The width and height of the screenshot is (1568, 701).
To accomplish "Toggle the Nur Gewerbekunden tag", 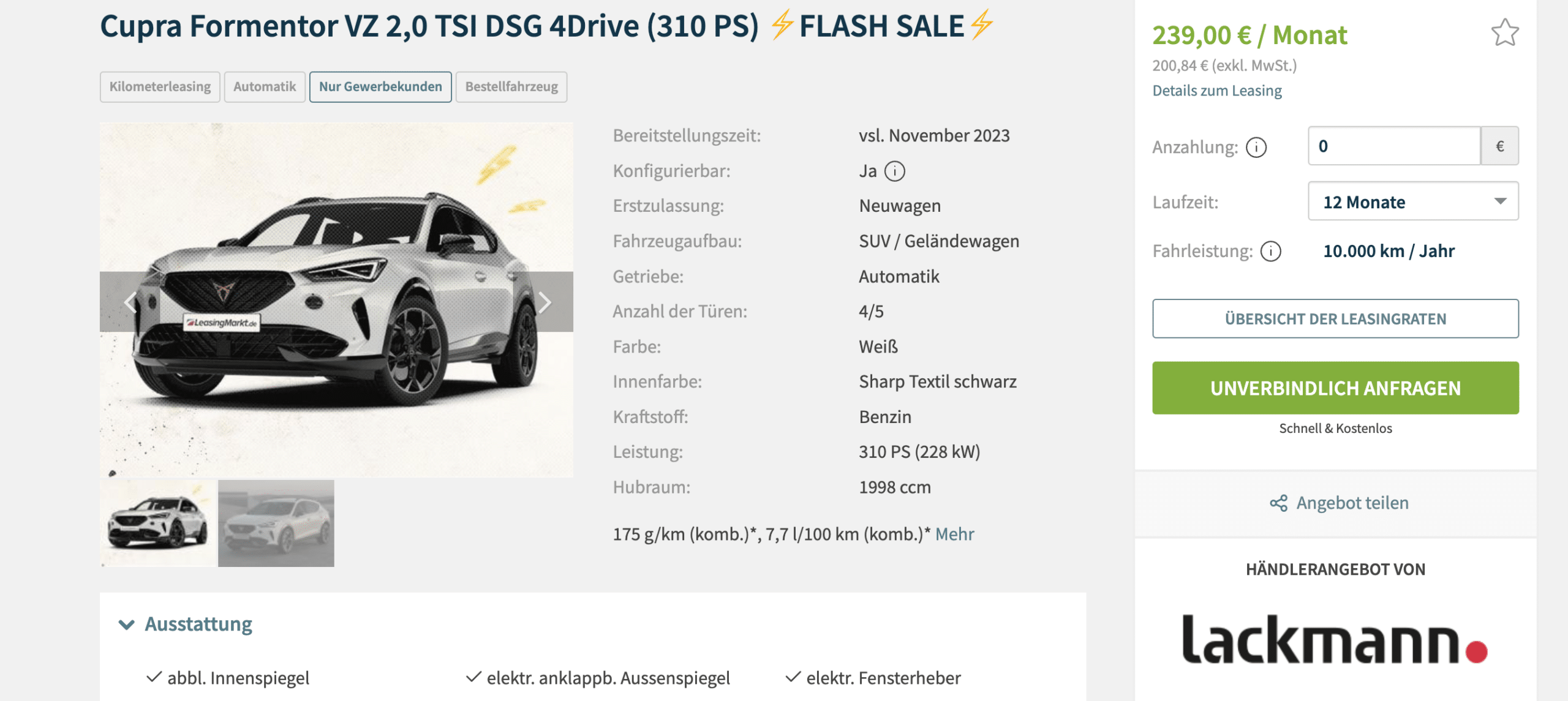I will 380,87.
